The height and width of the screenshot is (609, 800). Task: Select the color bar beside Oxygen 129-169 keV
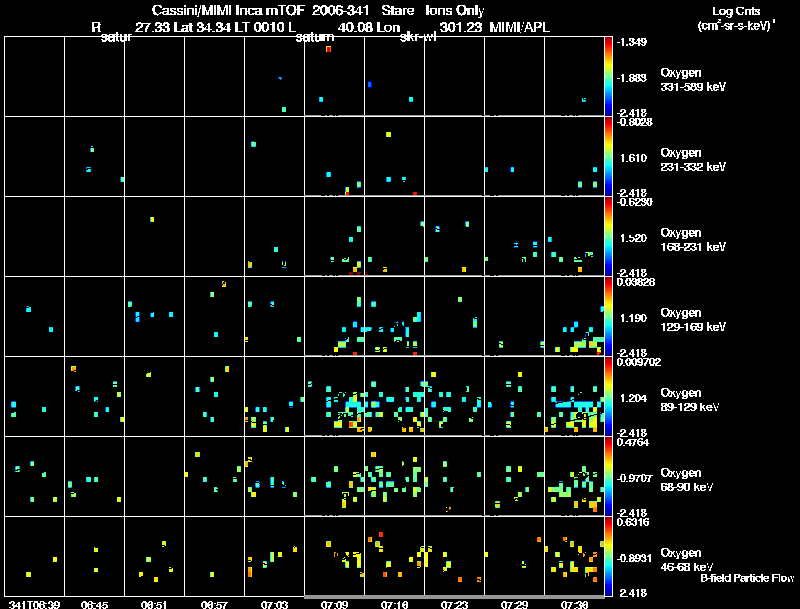point(608,316)
